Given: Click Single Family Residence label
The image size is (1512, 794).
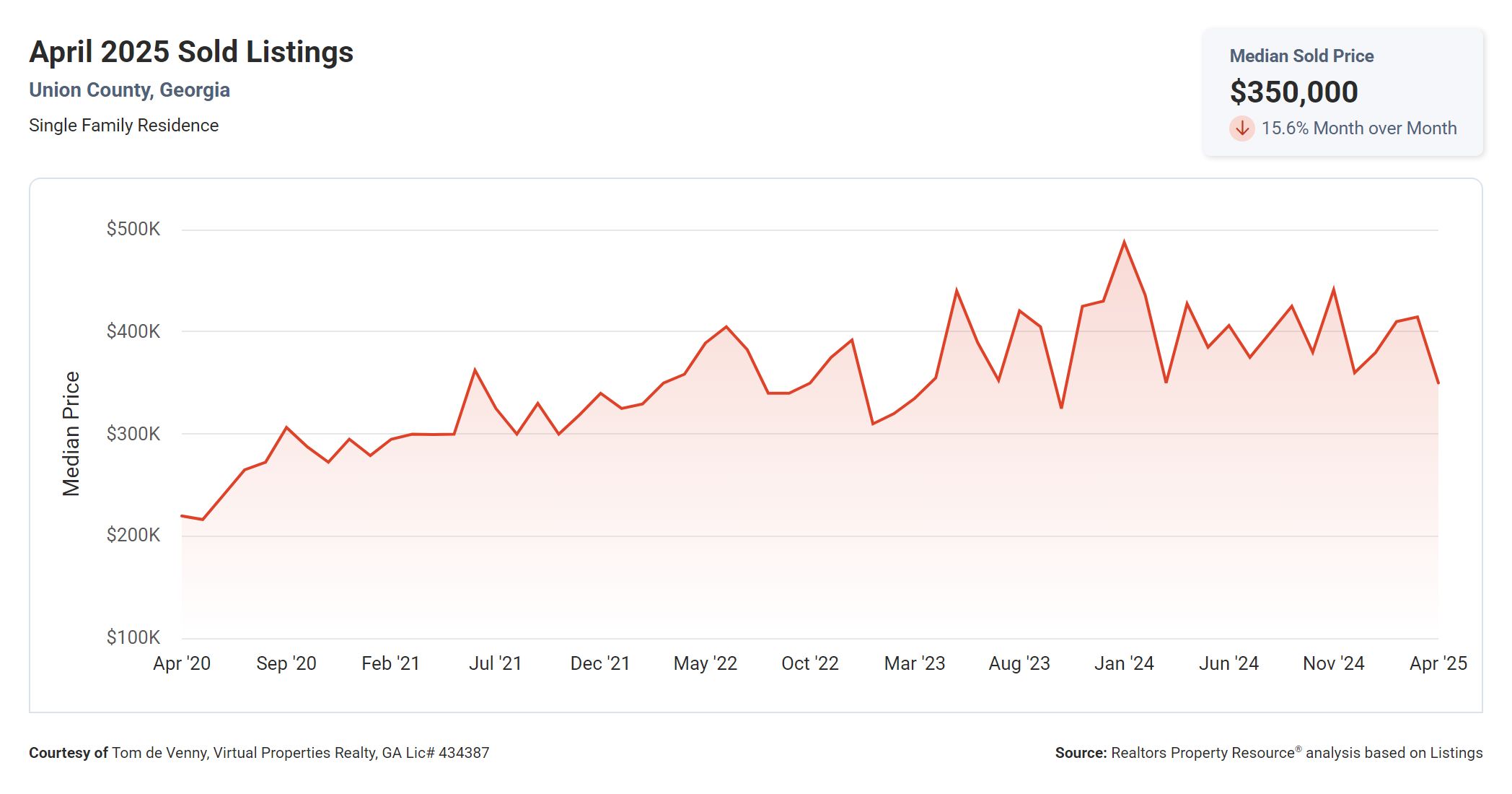Looking at the screenshot, I should [x=123, y=126].
